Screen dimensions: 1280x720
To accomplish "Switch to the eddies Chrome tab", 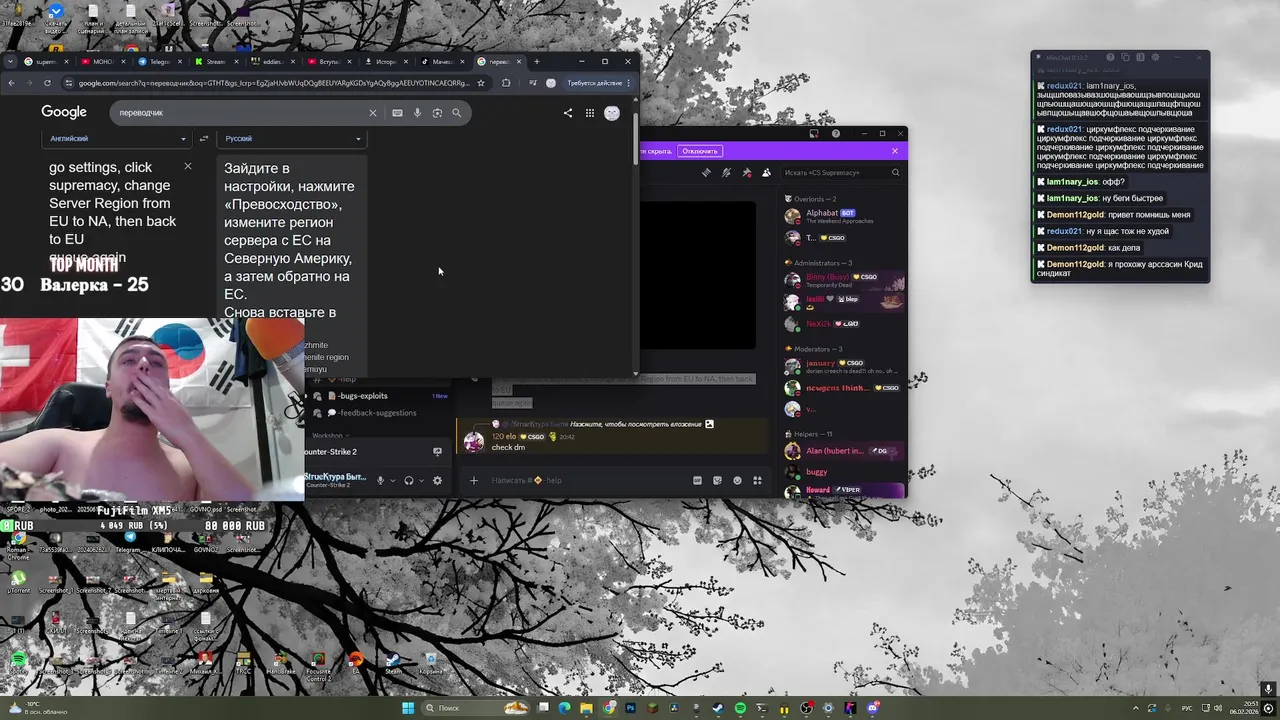I will click(271, 62).
